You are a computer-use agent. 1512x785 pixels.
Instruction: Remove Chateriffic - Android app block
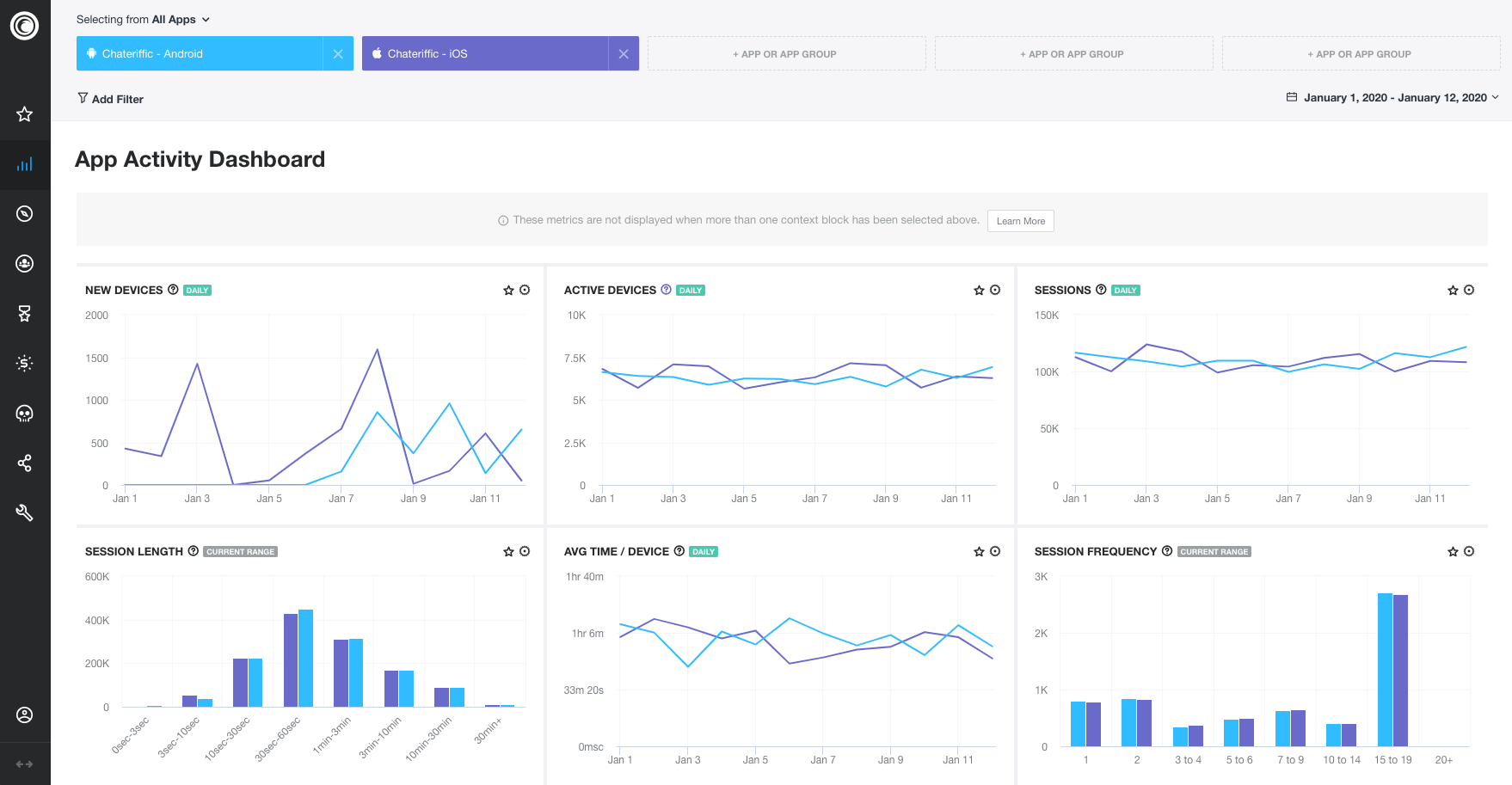pyautogui.click(x=338, y=54)
